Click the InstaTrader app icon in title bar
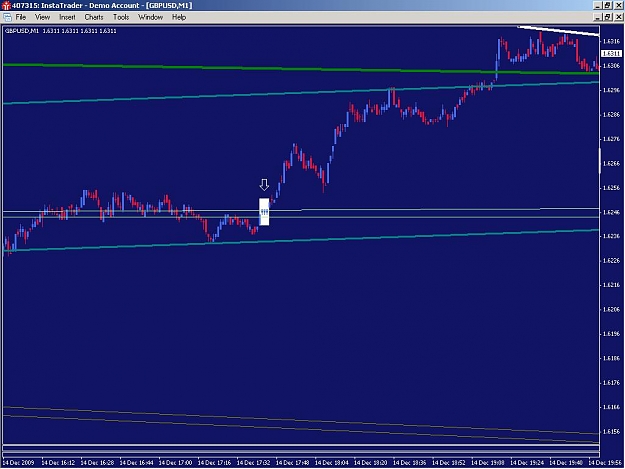Image resolution: width=625 pixels, height=469 pixels. (x=6, y=6)
